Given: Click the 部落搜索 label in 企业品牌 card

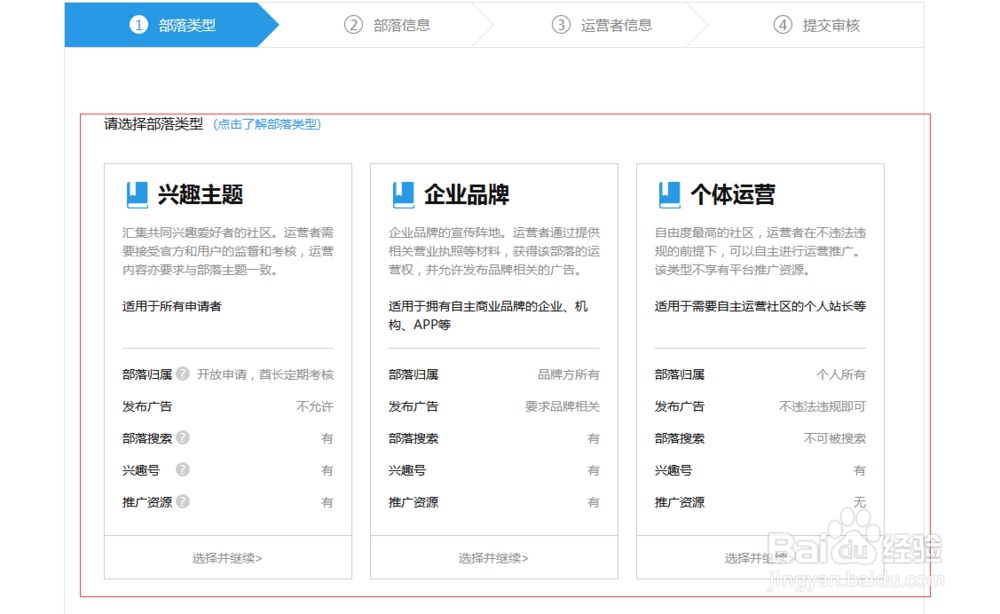Looking at the screenshot, I should click(x=413, y=438).
